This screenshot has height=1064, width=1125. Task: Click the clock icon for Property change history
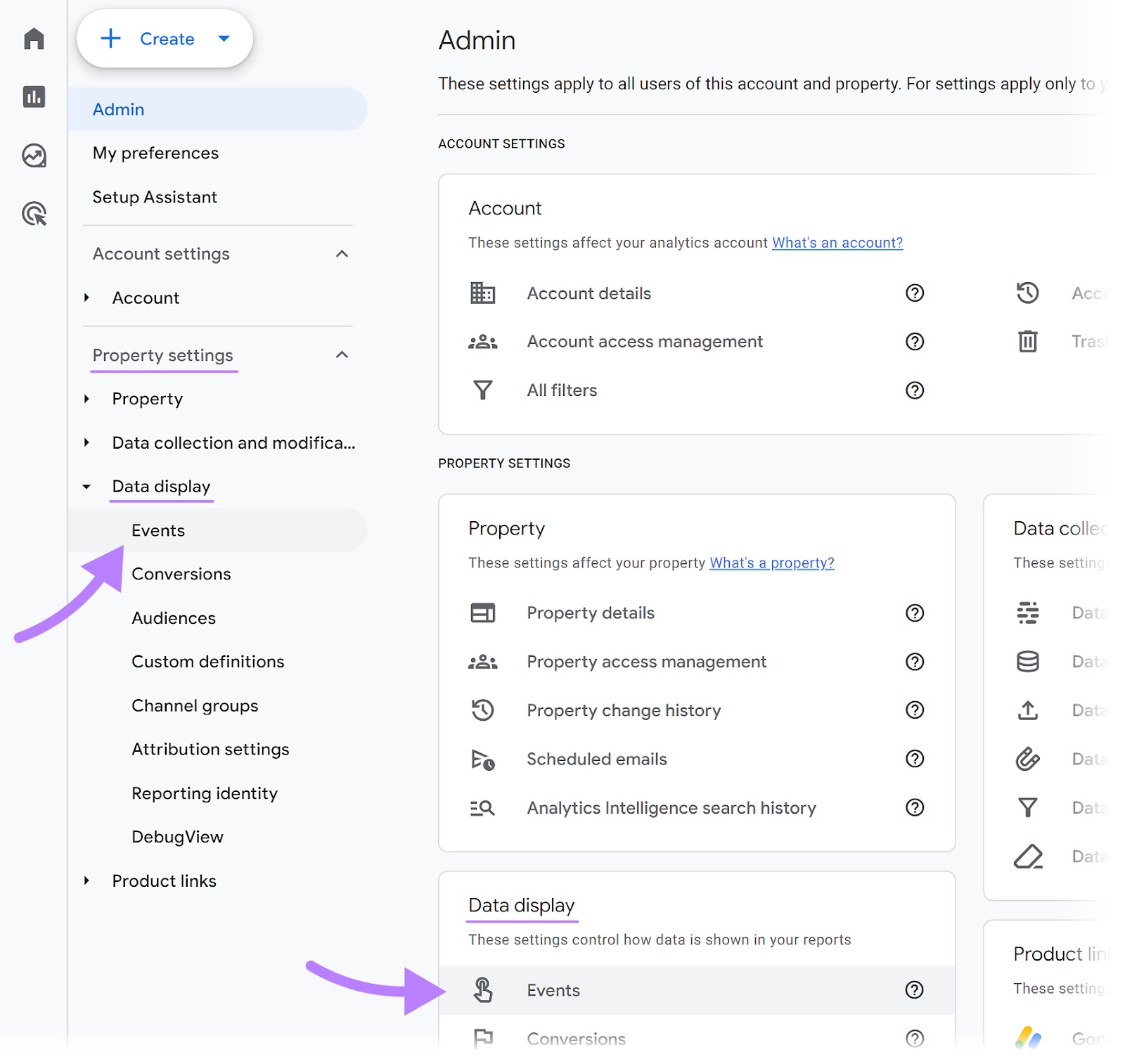pos(484,710)
